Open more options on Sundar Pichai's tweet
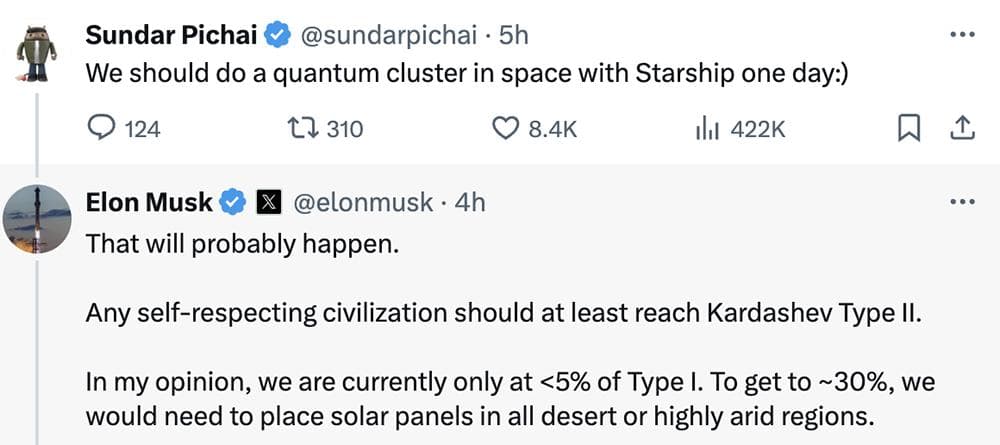This screenshot has height=445, width=1000. (x=961, y=34)
